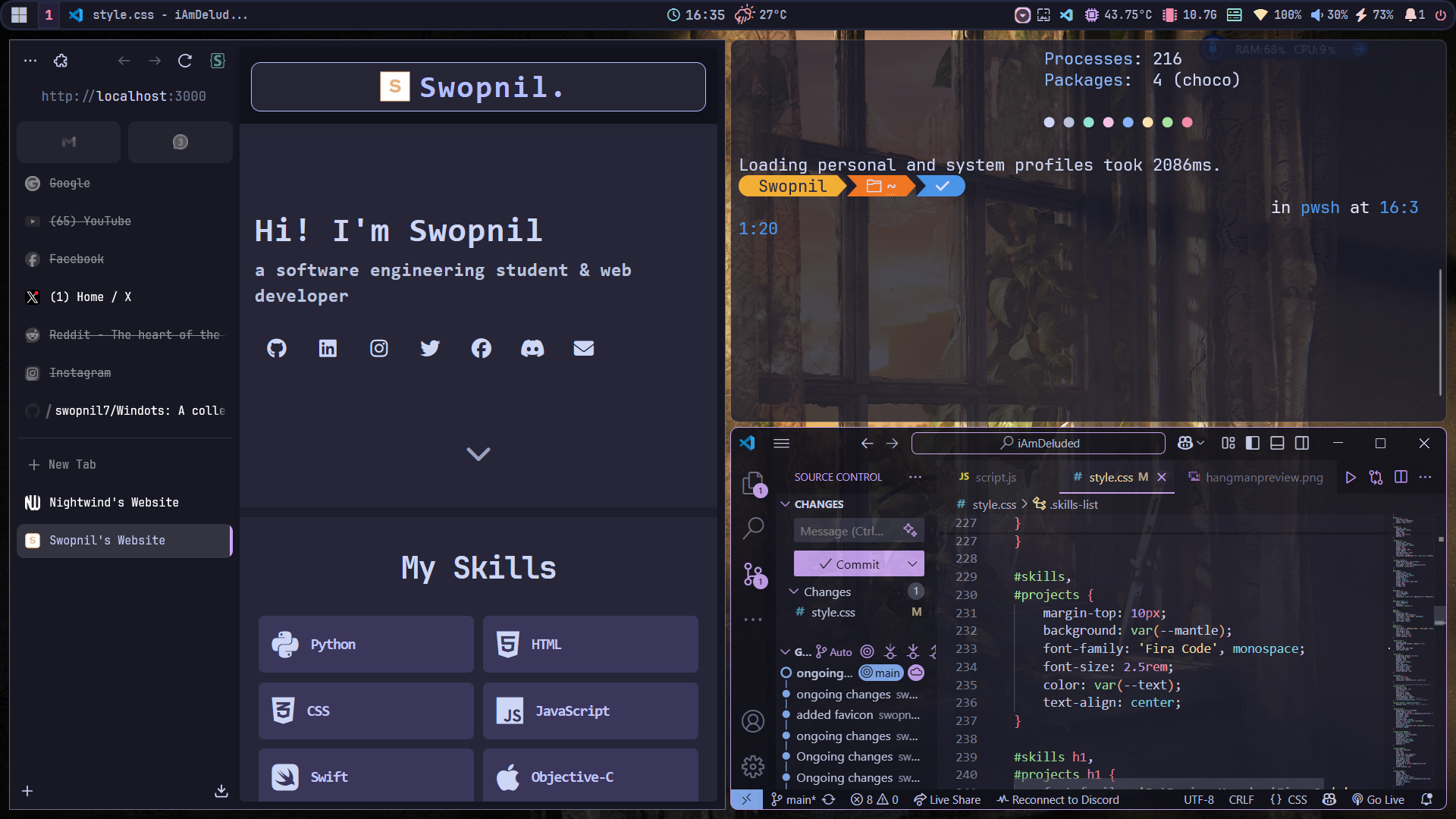The width and height of the screenshot is (1456, 819).
Task: Collapse the CHANGES section header
Action: pos(818,504)
